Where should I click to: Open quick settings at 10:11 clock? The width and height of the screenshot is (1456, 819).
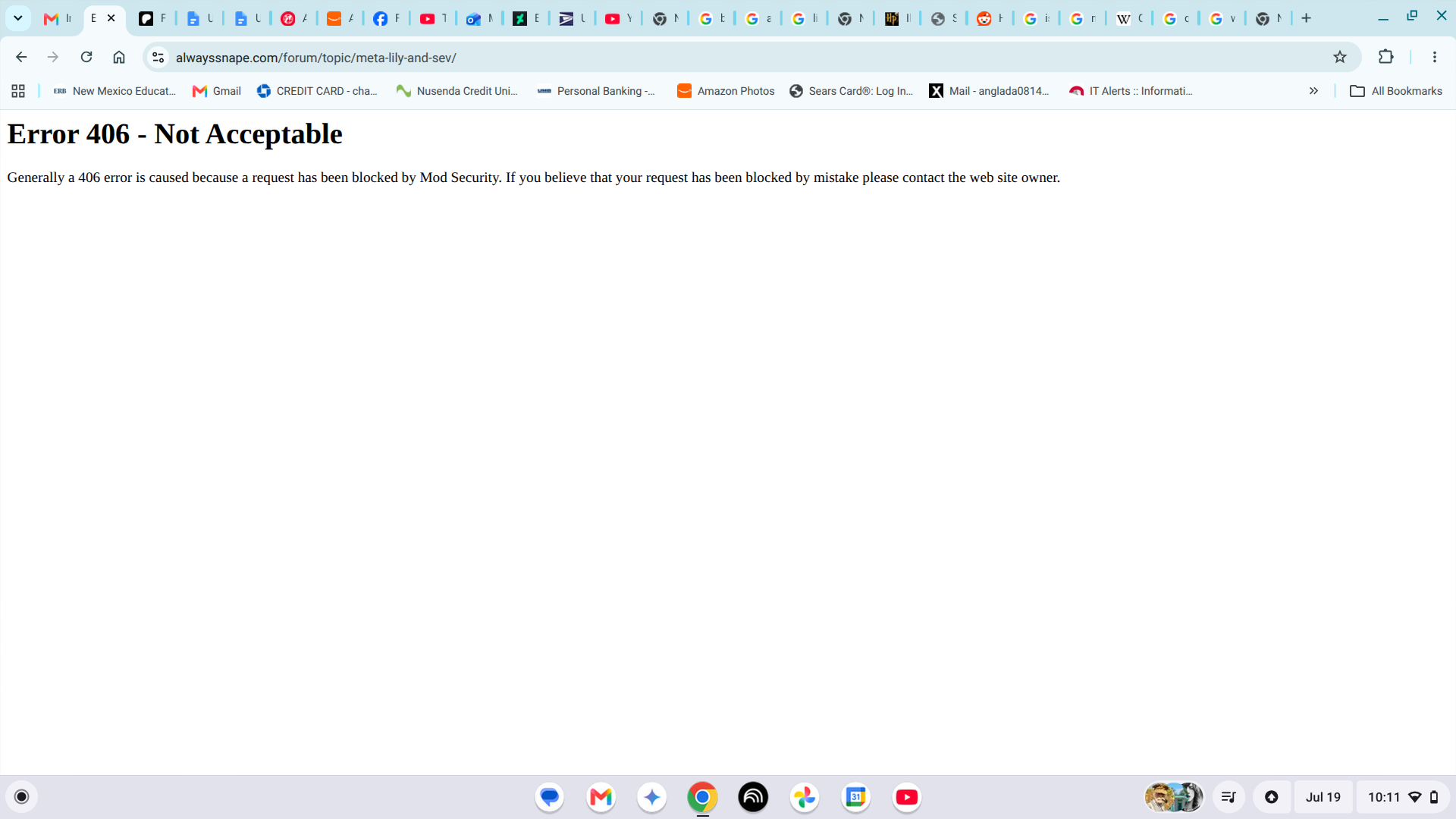tap(1403, 797)
